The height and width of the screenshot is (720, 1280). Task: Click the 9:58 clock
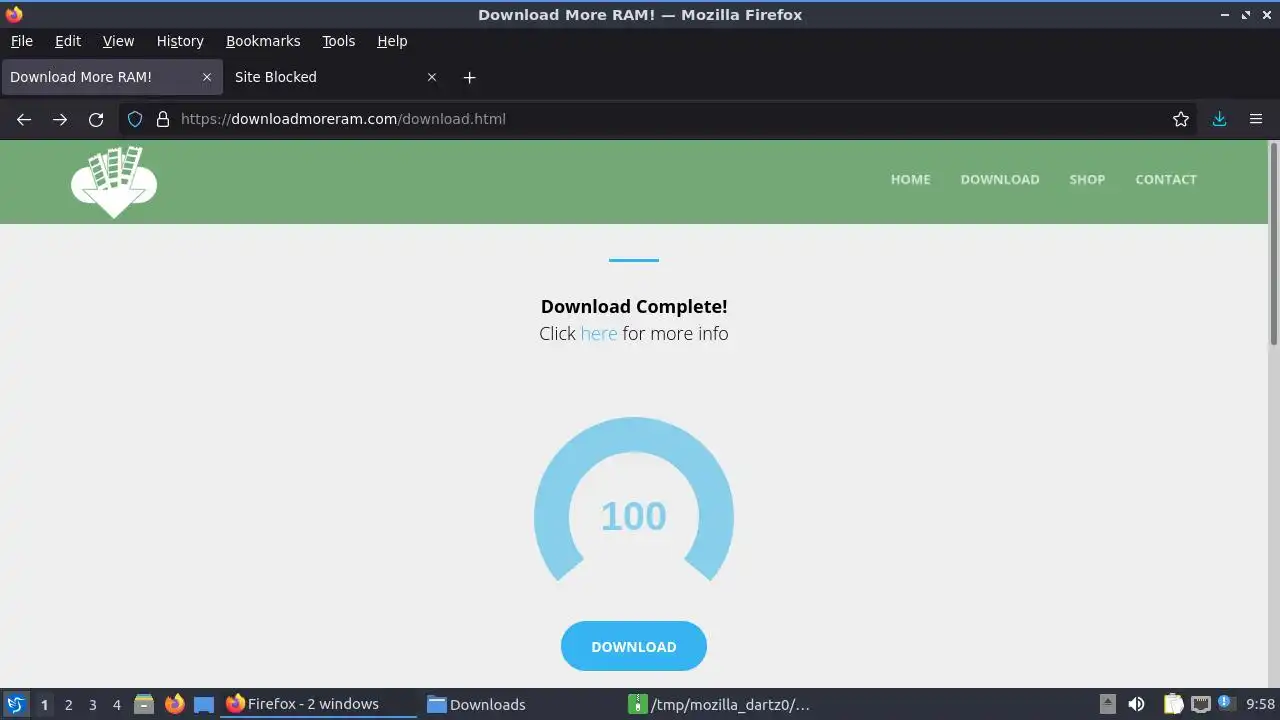[1260, 705]
